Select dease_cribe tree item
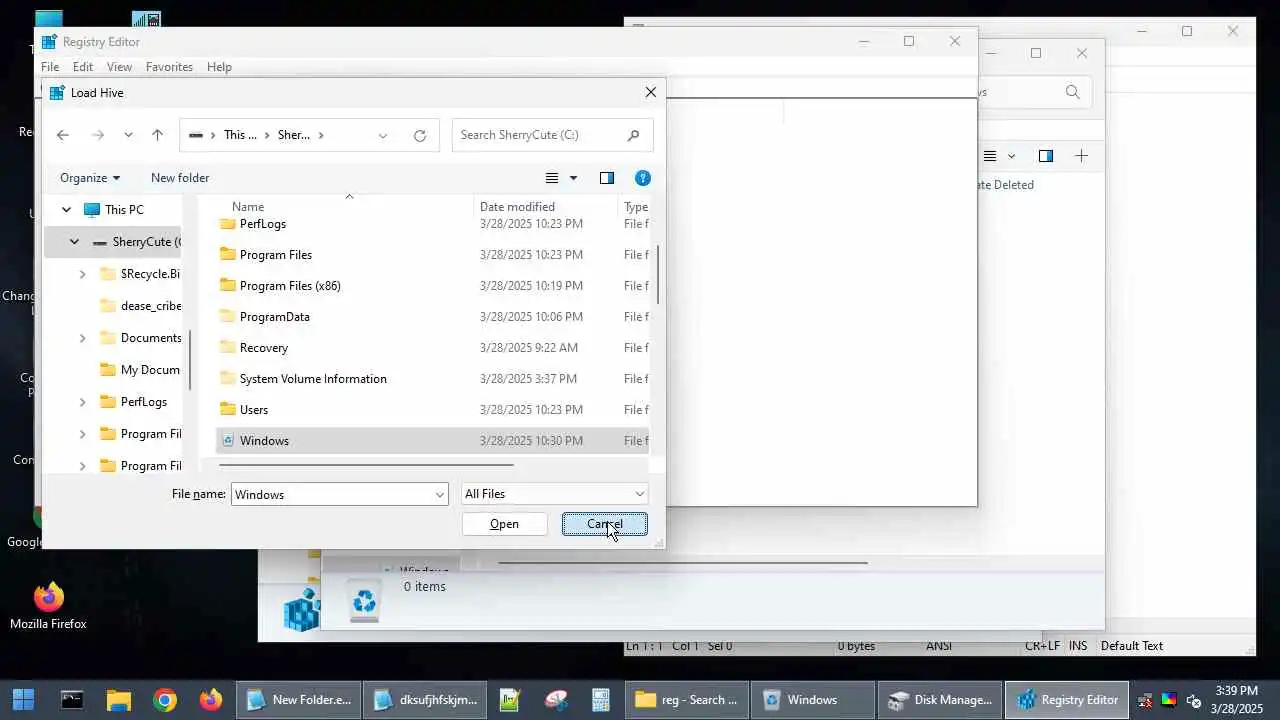1280x720 pixels. (x=140, y=306)
